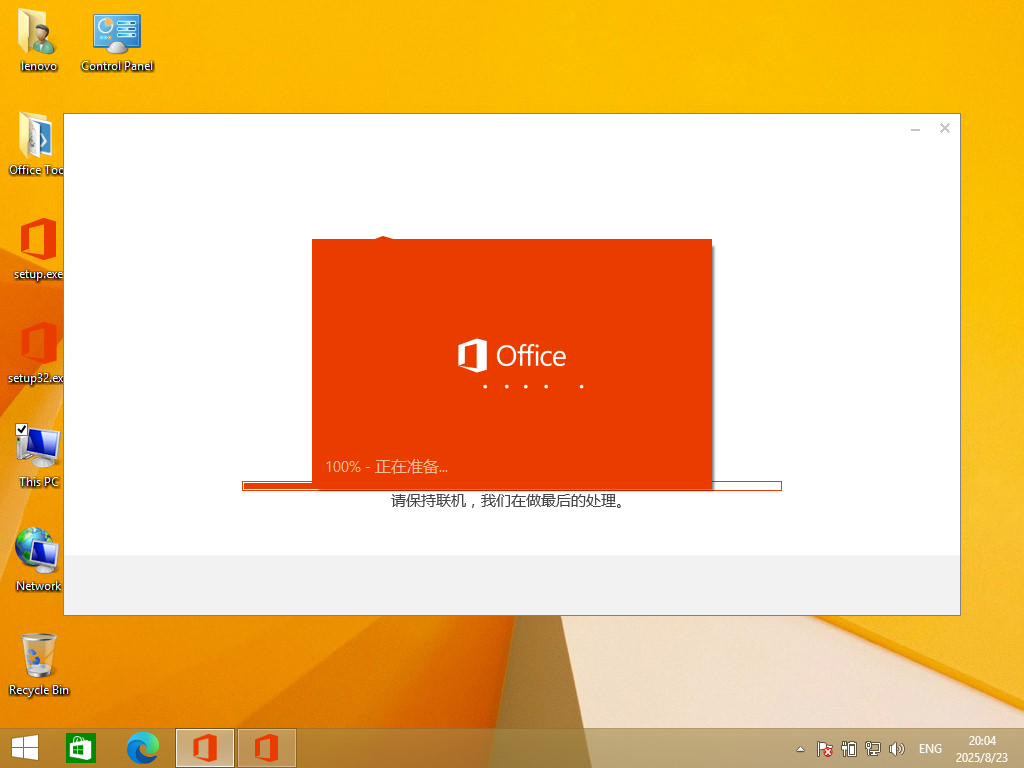Open the volume speaker control
This screenshot has width=1024, height=768.
click(897, 749)
